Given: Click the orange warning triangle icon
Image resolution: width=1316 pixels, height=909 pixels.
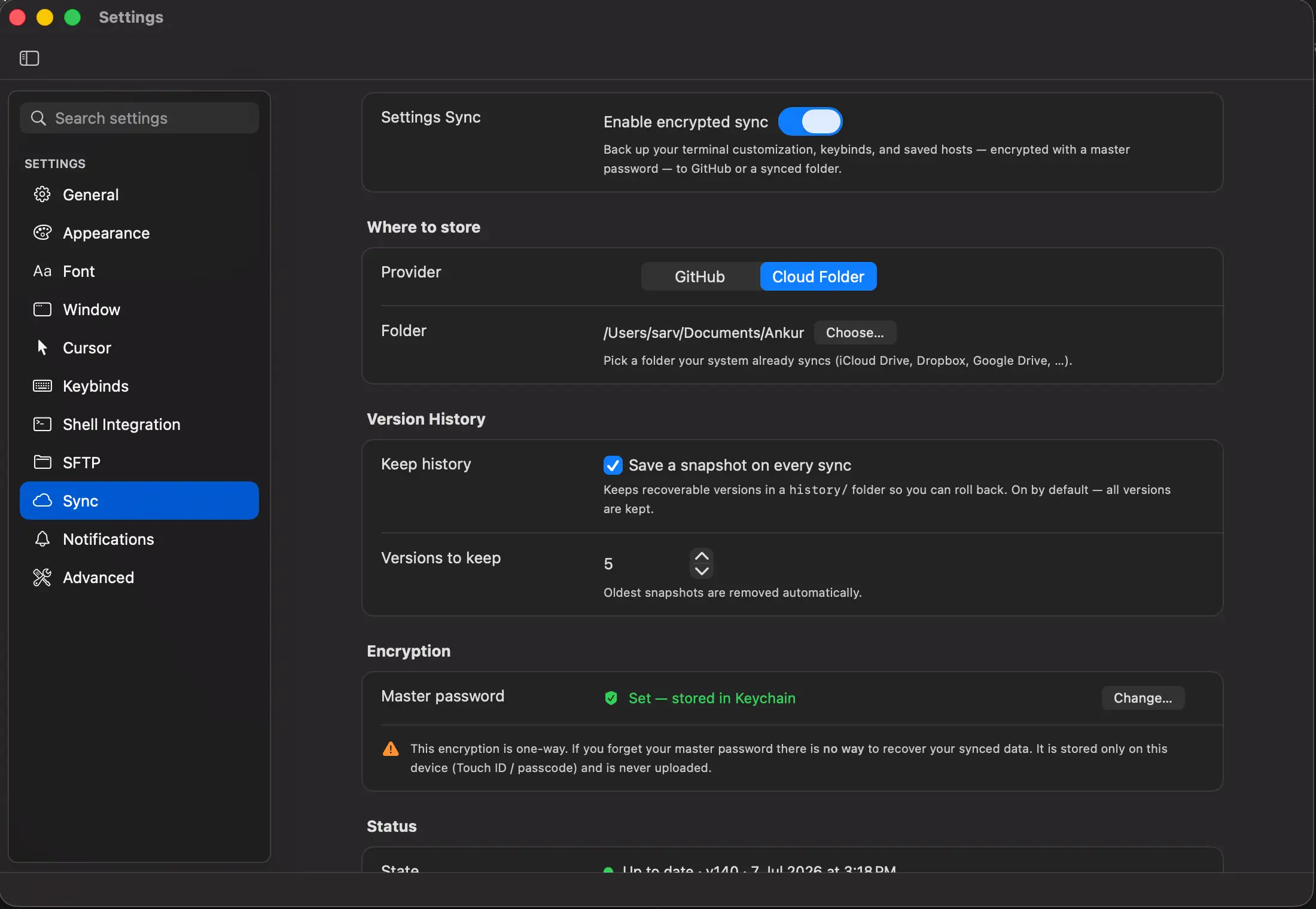Looking at the screenshot, I should (x=391, y=749).
